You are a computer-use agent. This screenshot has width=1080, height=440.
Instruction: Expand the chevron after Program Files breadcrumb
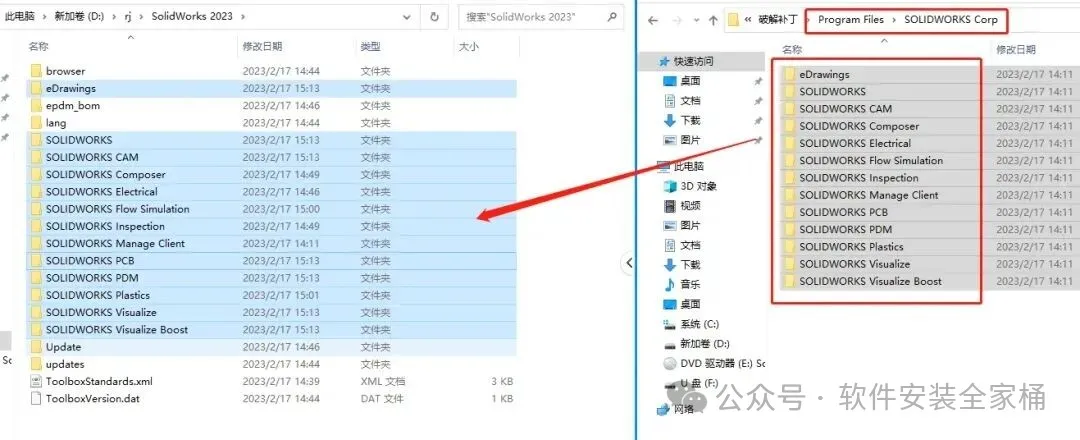click(894, 20)
